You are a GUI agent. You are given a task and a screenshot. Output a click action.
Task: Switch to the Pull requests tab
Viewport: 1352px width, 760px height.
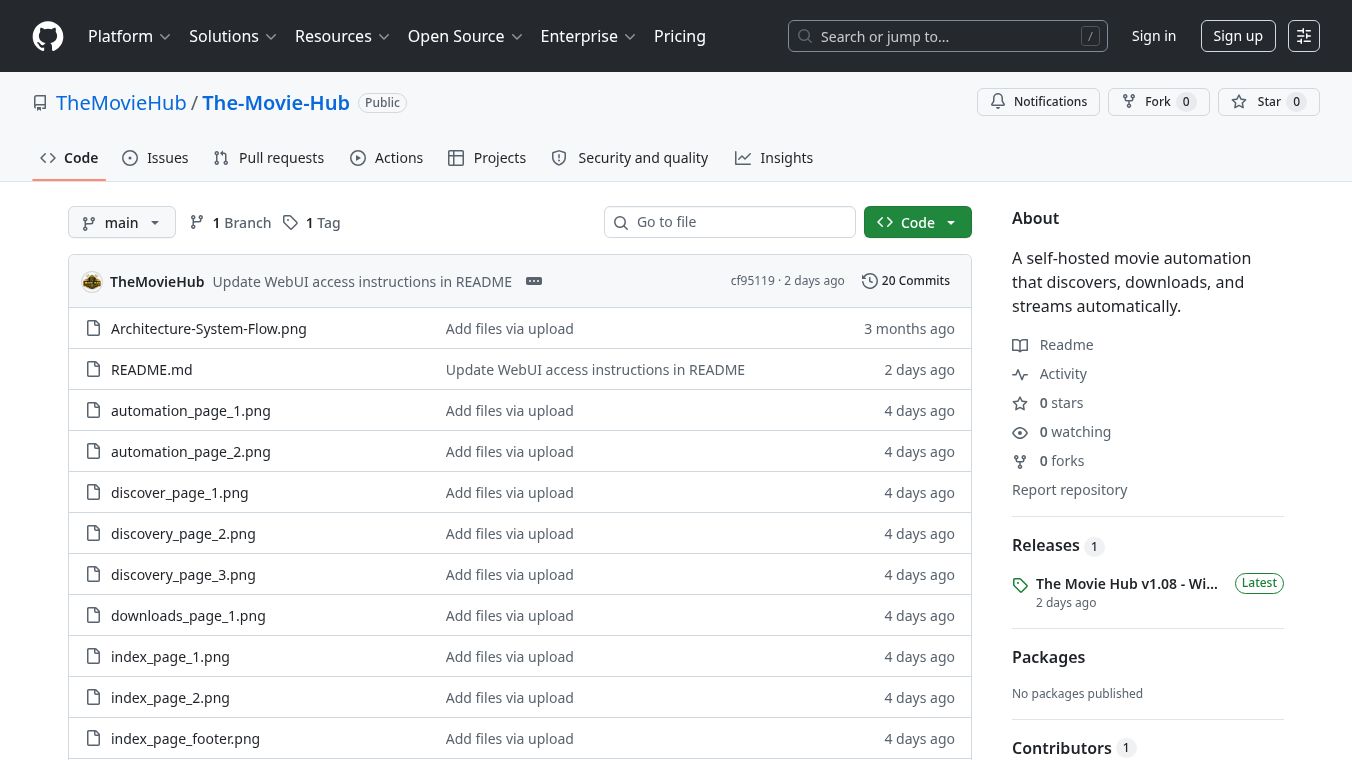coord(269,158)
